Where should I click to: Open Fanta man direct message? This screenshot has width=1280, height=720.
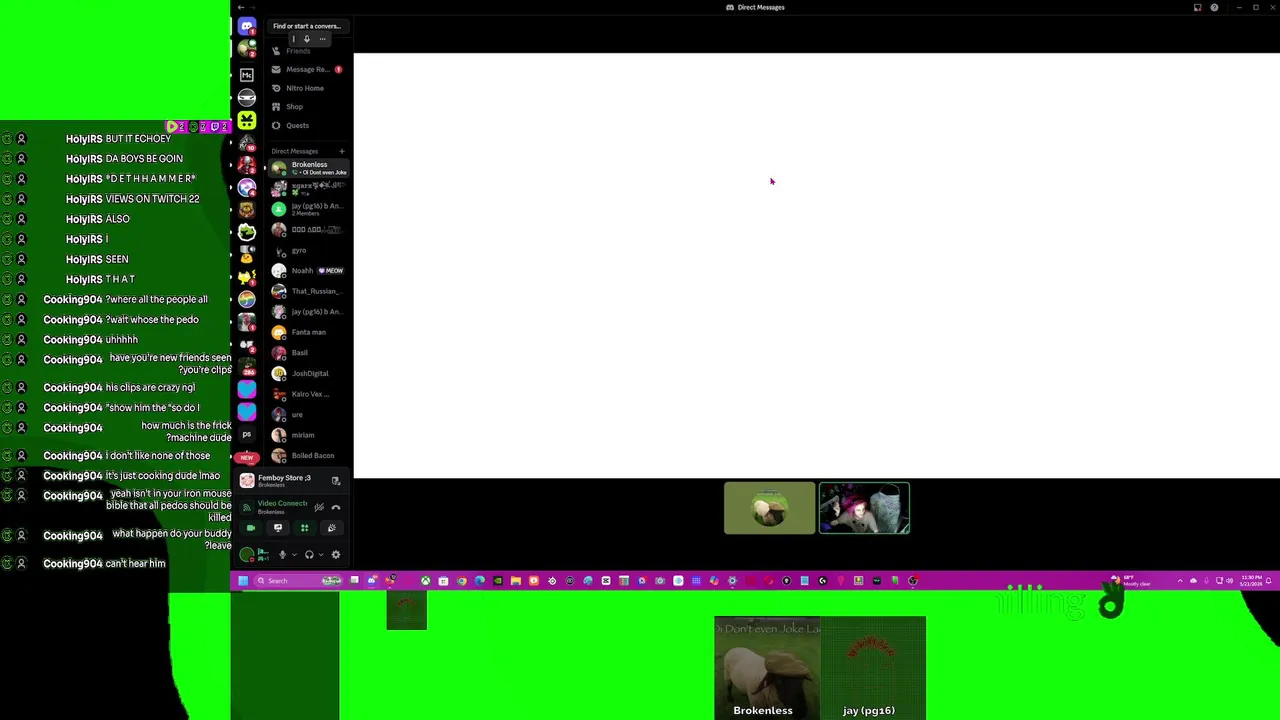pos(309,332)
